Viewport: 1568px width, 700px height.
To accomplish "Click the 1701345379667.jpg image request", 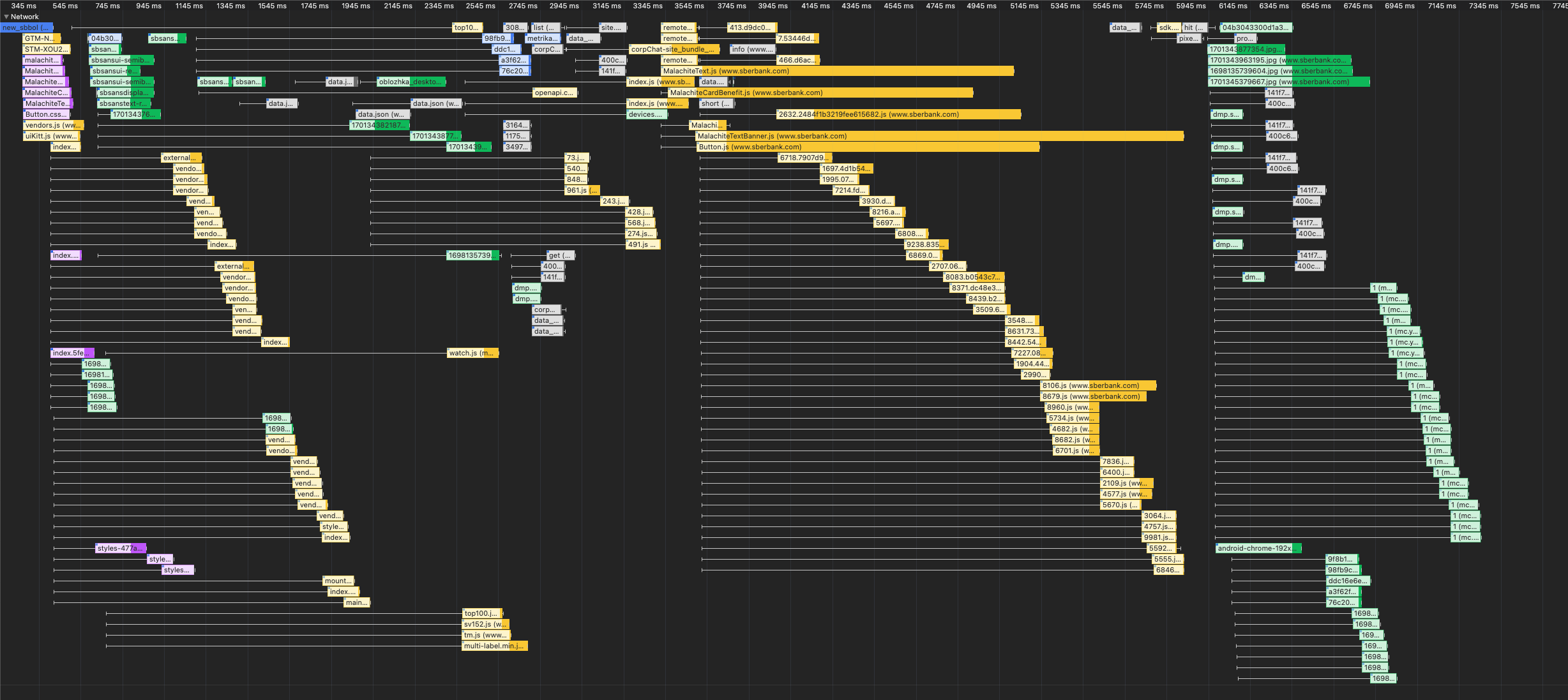I will pos(1288,82).
